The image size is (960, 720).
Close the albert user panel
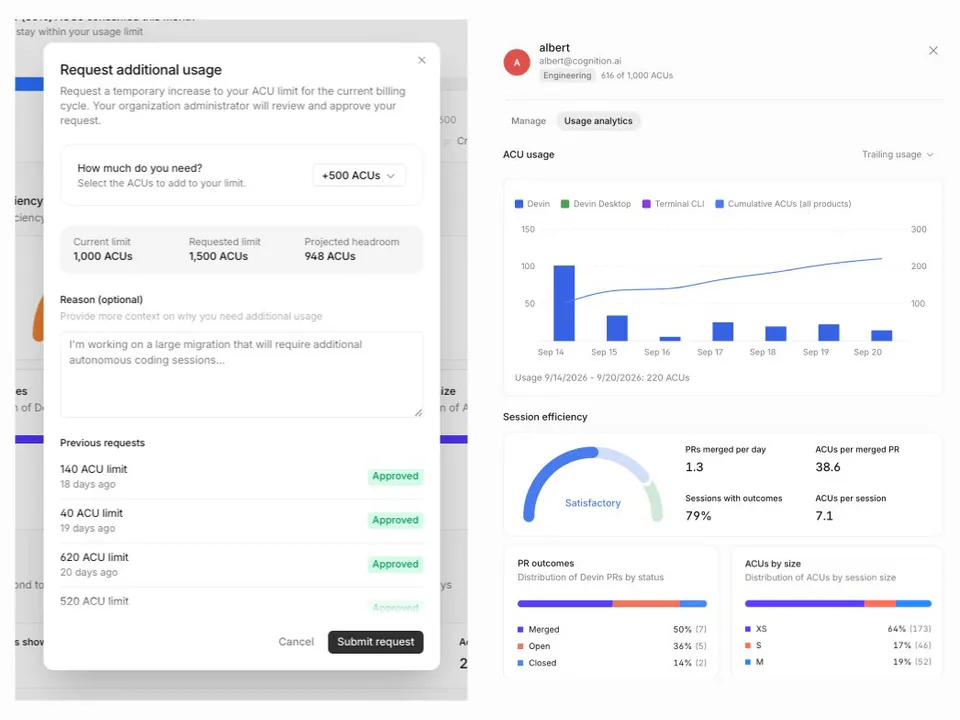[x=932, y=50]
